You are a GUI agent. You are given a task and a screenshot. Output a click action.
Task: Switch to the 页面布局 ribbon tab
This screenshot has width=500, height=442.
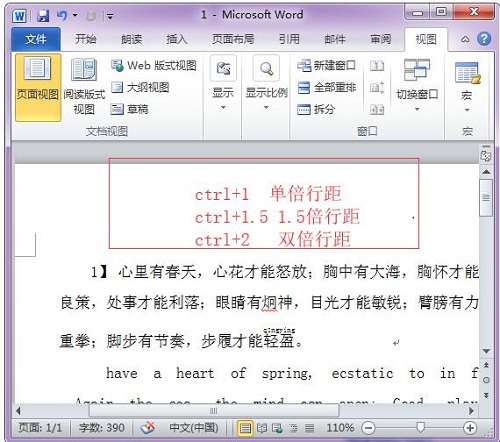[x=233, y=39]
